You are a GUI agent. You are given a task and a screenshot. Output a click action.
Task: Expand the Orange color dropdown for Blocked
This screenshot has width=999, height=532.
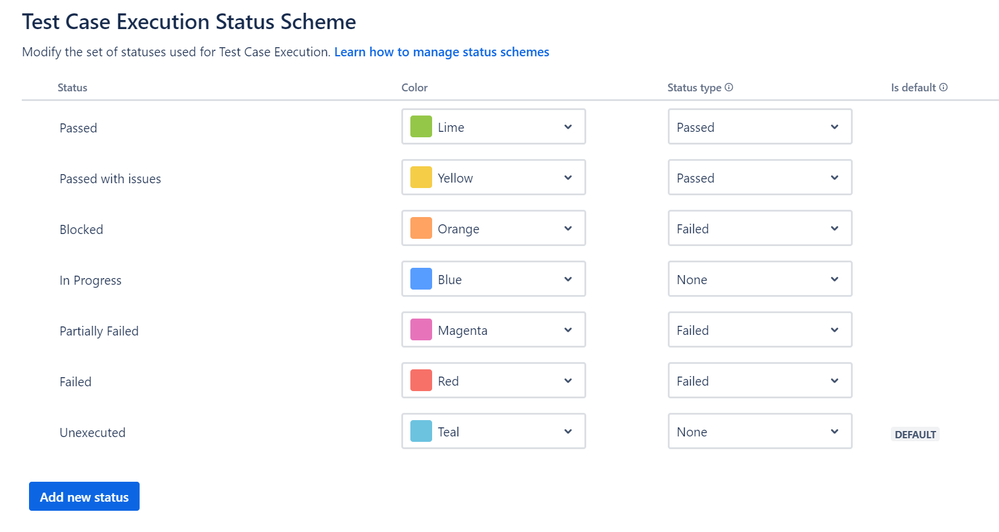pos(493,229)
